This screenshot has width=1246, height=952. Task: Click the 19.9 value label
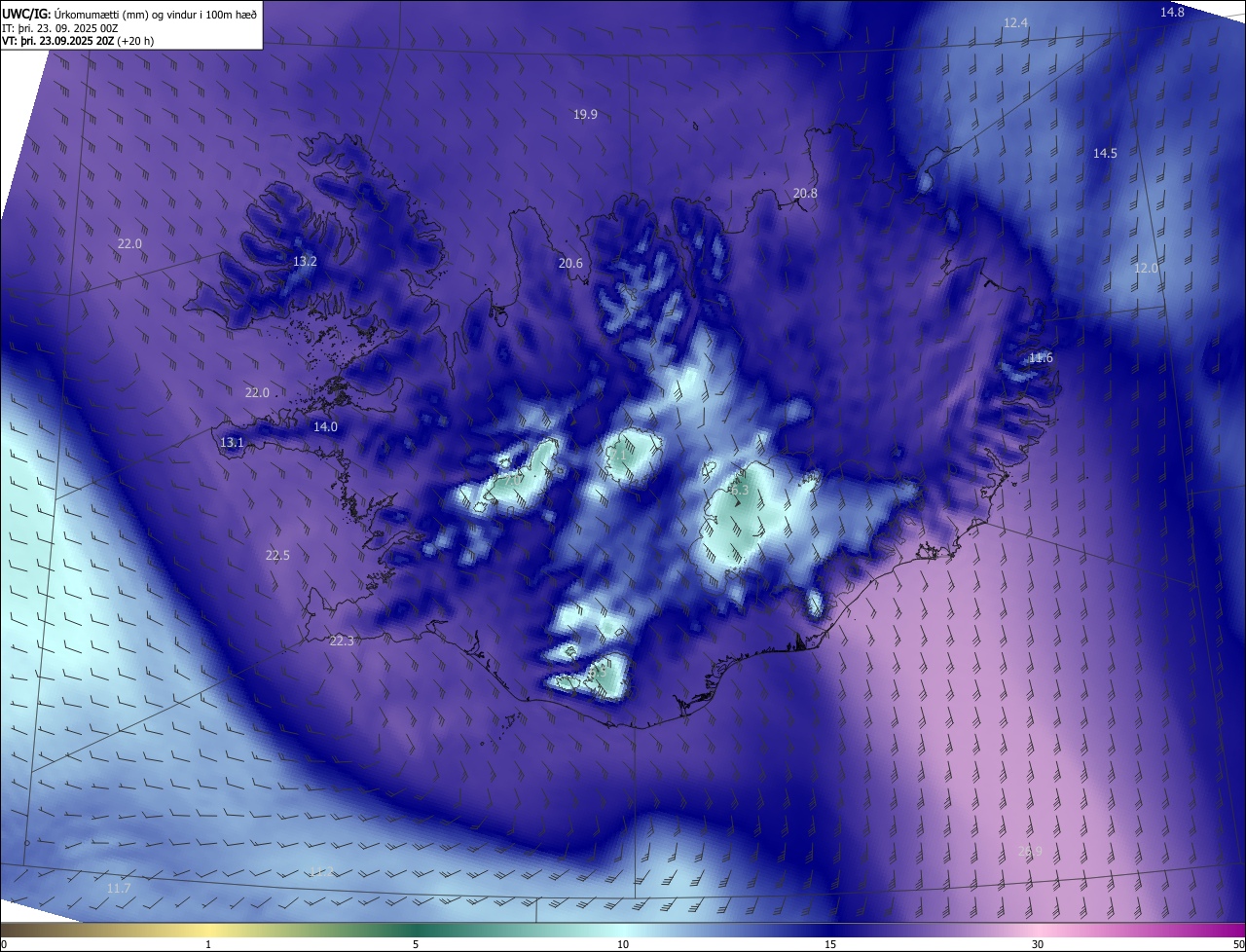[x=585, y=115]
